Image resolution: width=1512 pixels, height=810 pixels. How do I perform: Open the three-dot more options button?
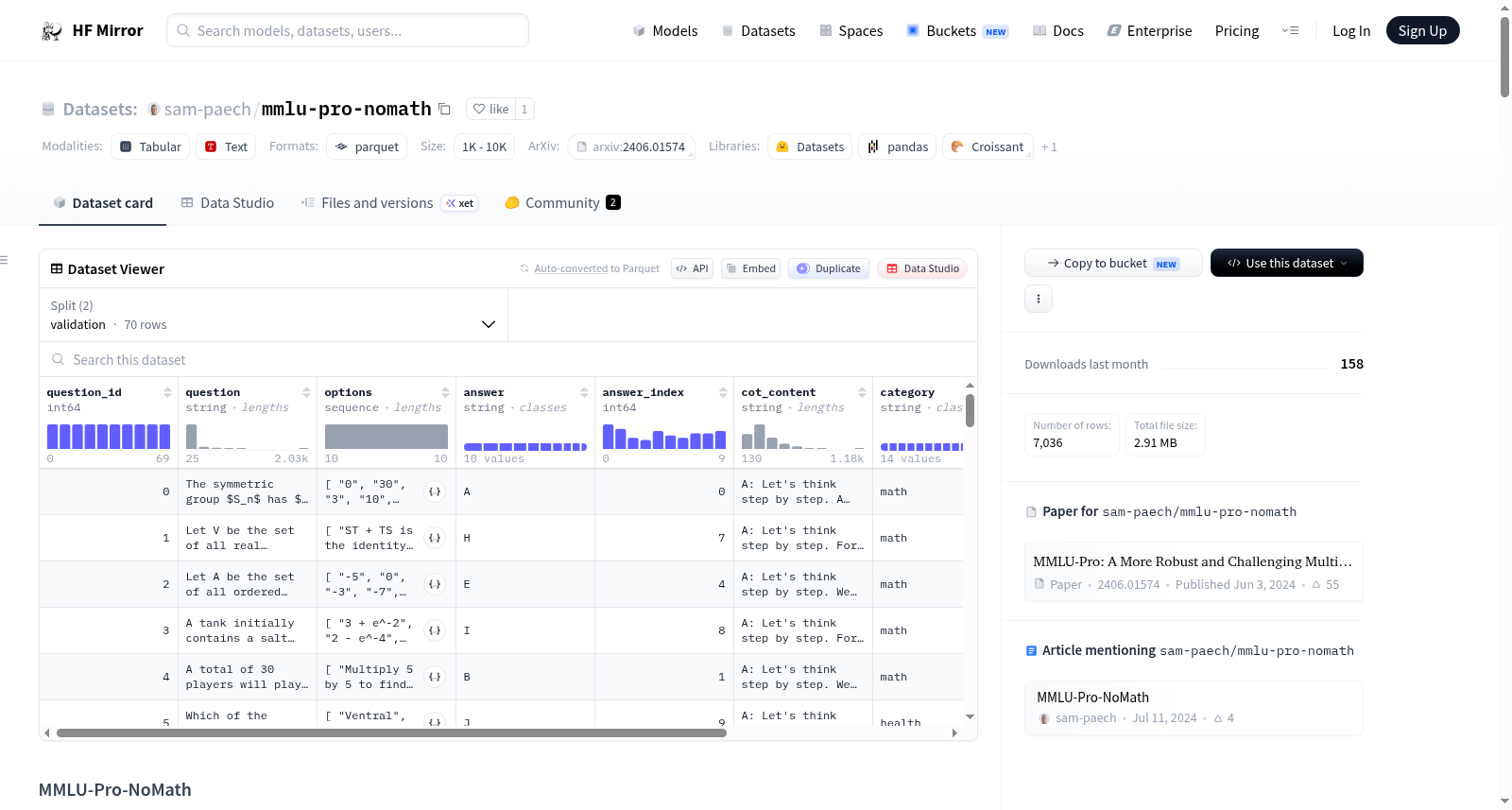[1039, 299]
